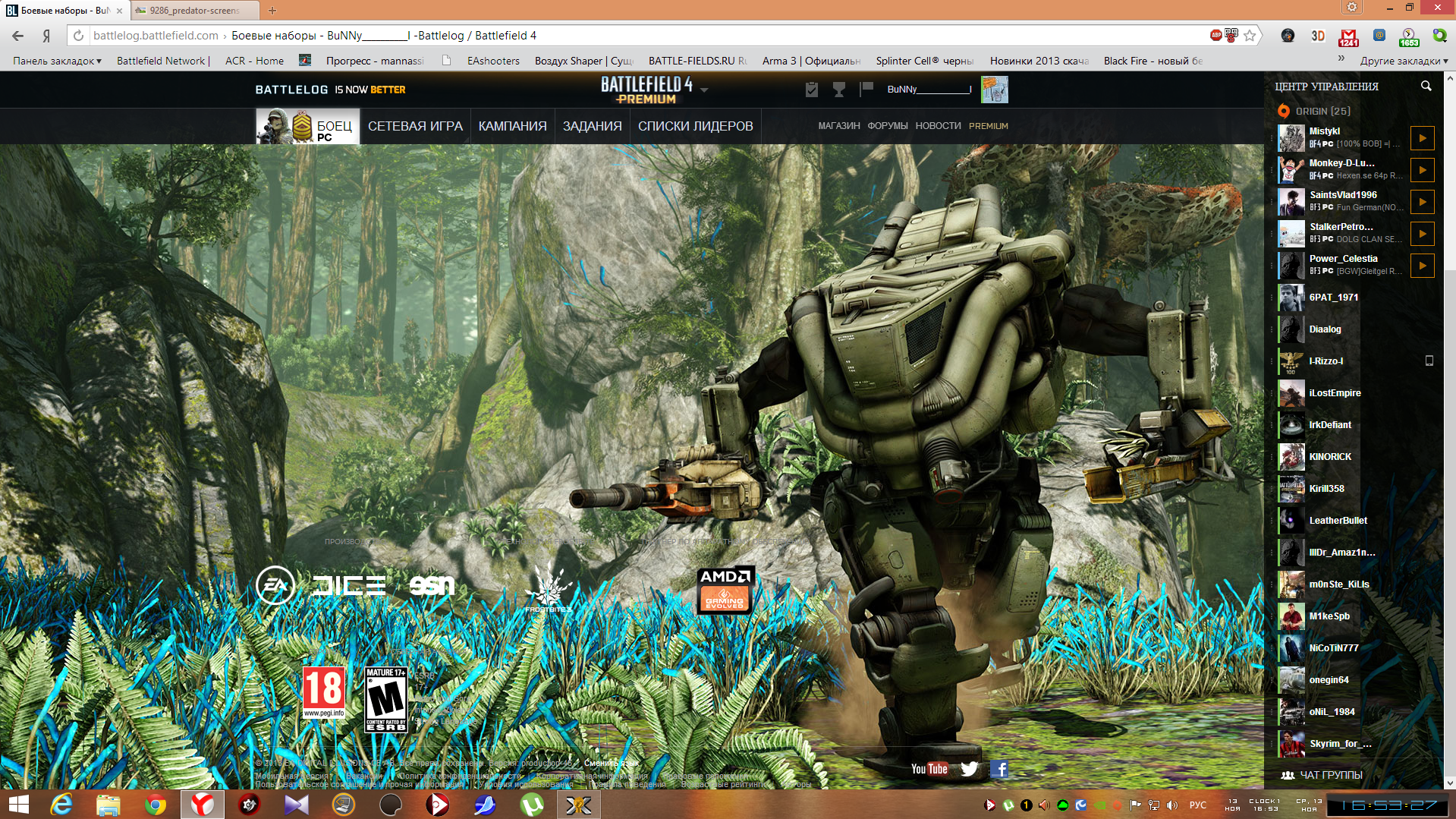Expand the hidden bookmarks overflow chevron

[1341, 60]
